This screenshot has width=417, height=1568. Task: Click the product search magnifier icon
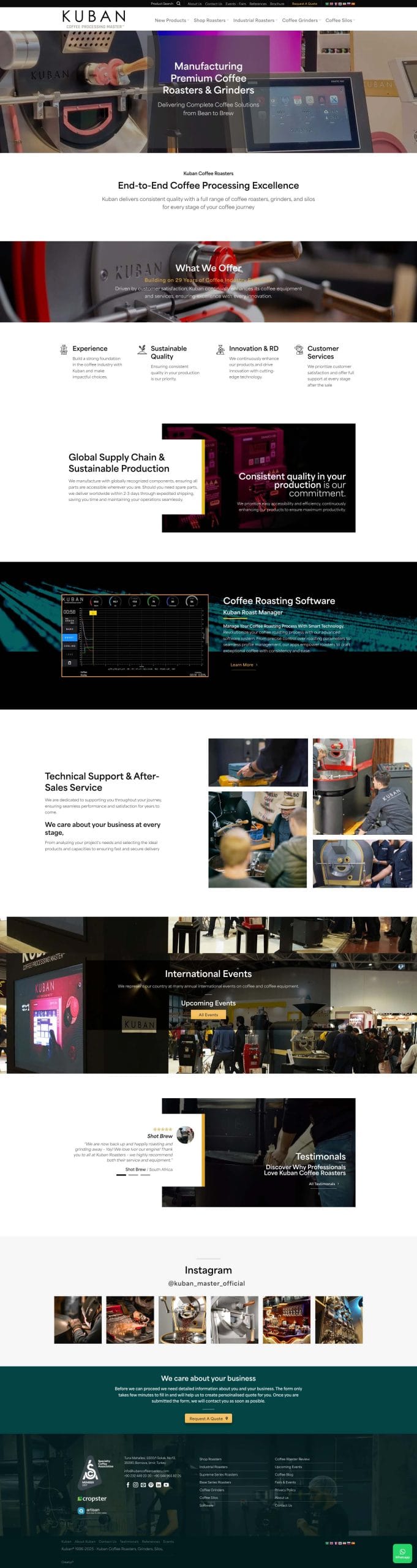tap(179, 4)
